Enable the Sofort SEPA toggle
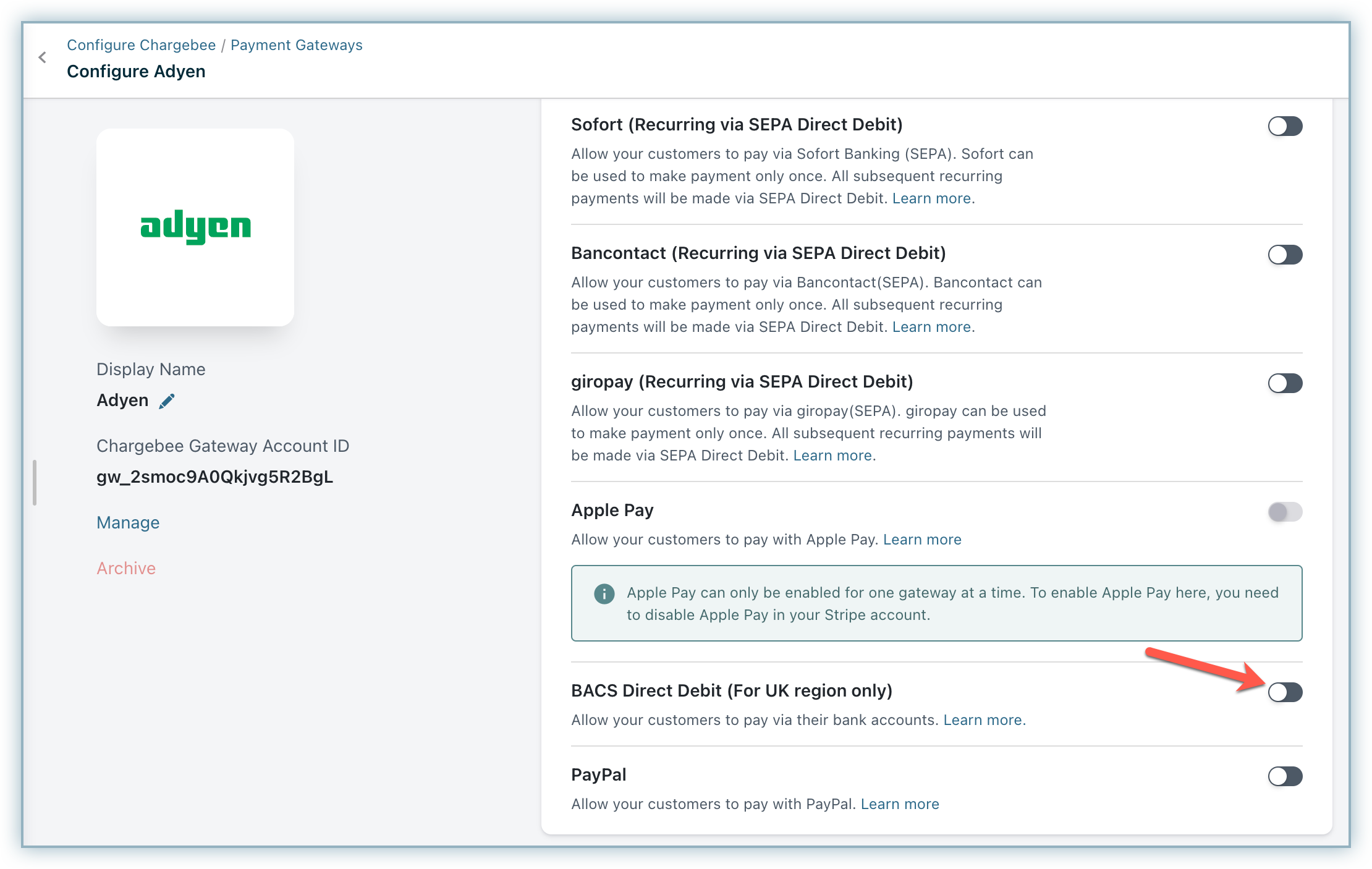1372x869 pixels. tap(1285, 126)
